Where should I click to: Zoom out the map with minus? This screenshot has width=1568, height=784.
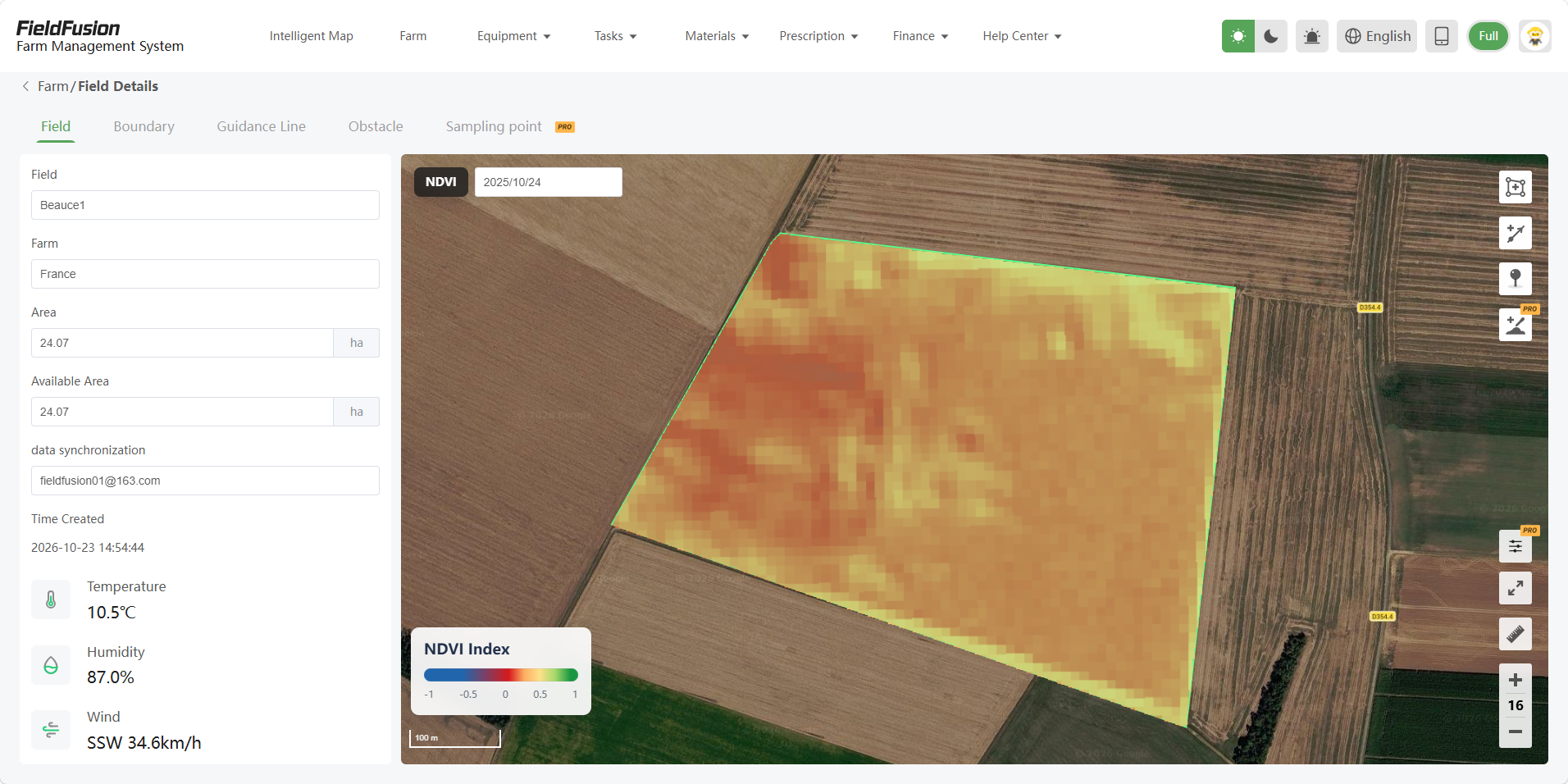(x=1515, y=732)
